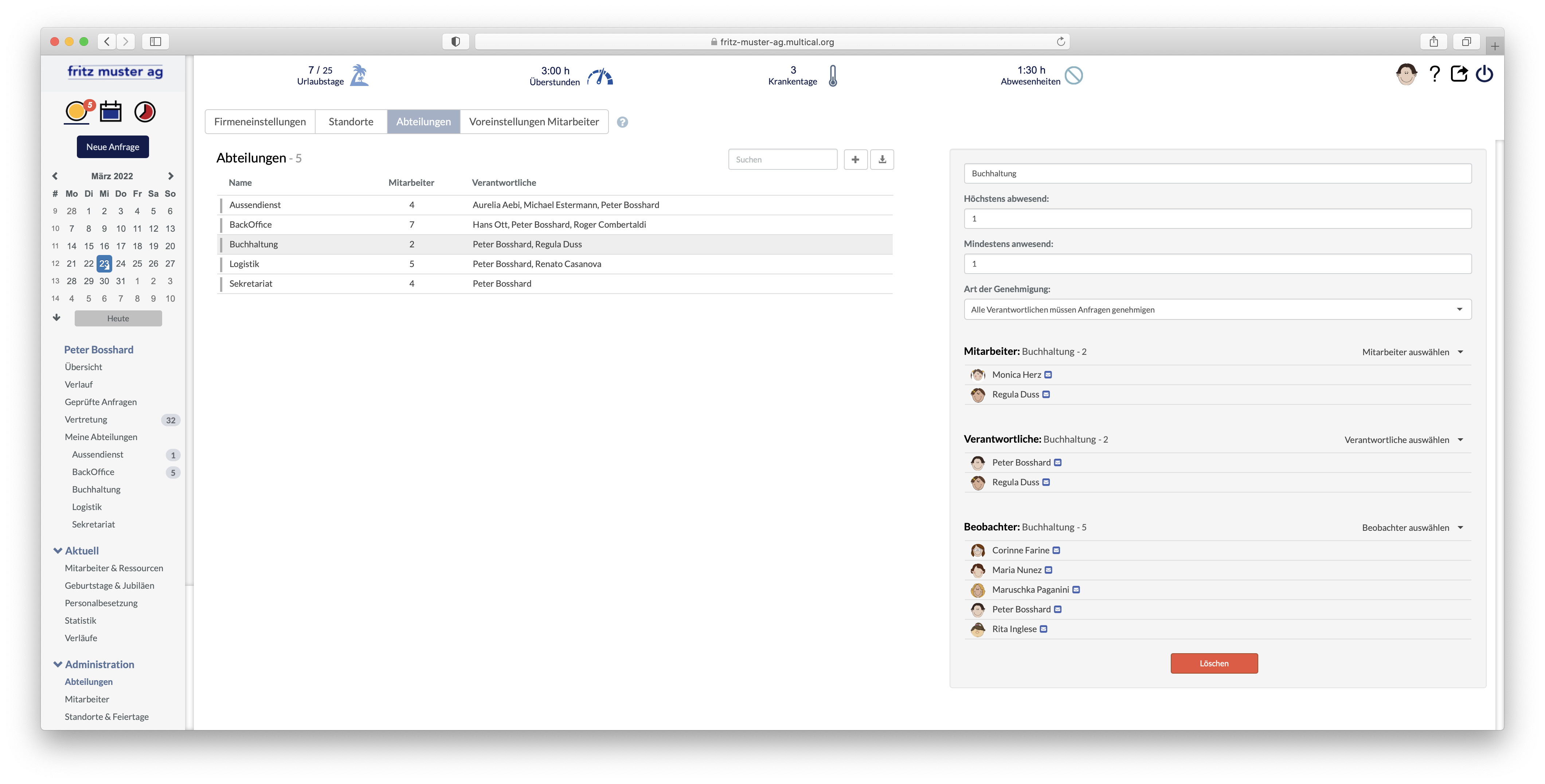Click the Höchstens abwesend field

click(1217, 218)
